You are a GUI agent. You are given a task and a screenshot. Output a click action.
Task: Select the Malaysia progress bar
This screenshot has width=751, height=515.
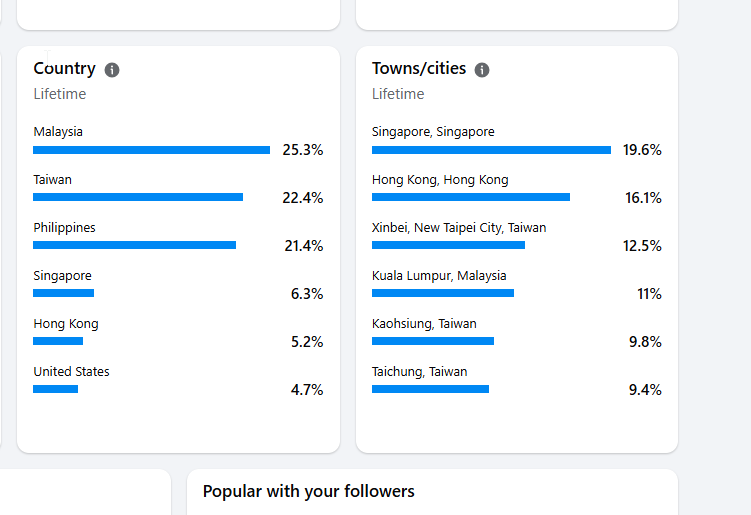[151, 150]
